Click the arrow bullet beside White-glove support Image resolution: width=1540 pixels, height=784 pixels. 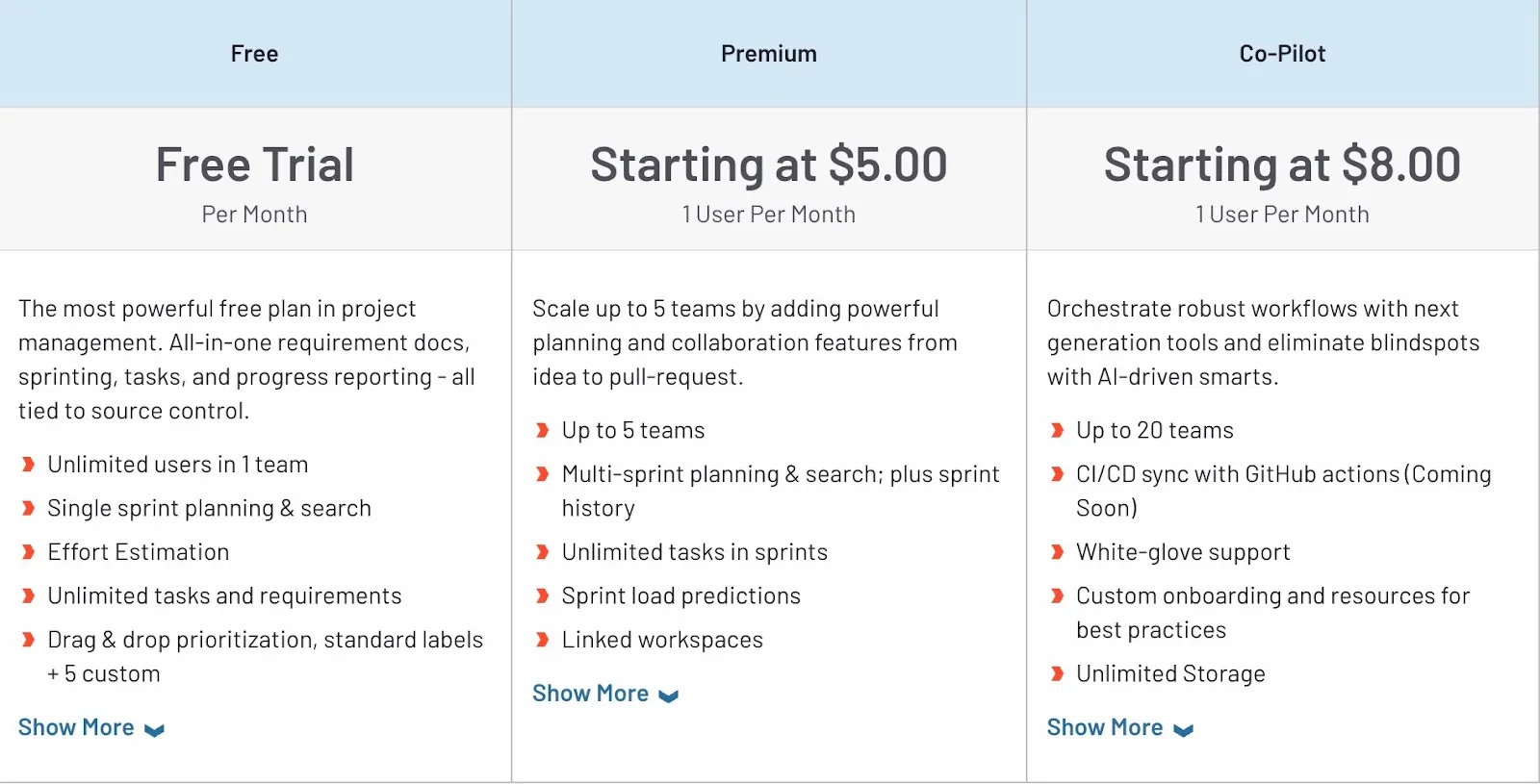1057,552
